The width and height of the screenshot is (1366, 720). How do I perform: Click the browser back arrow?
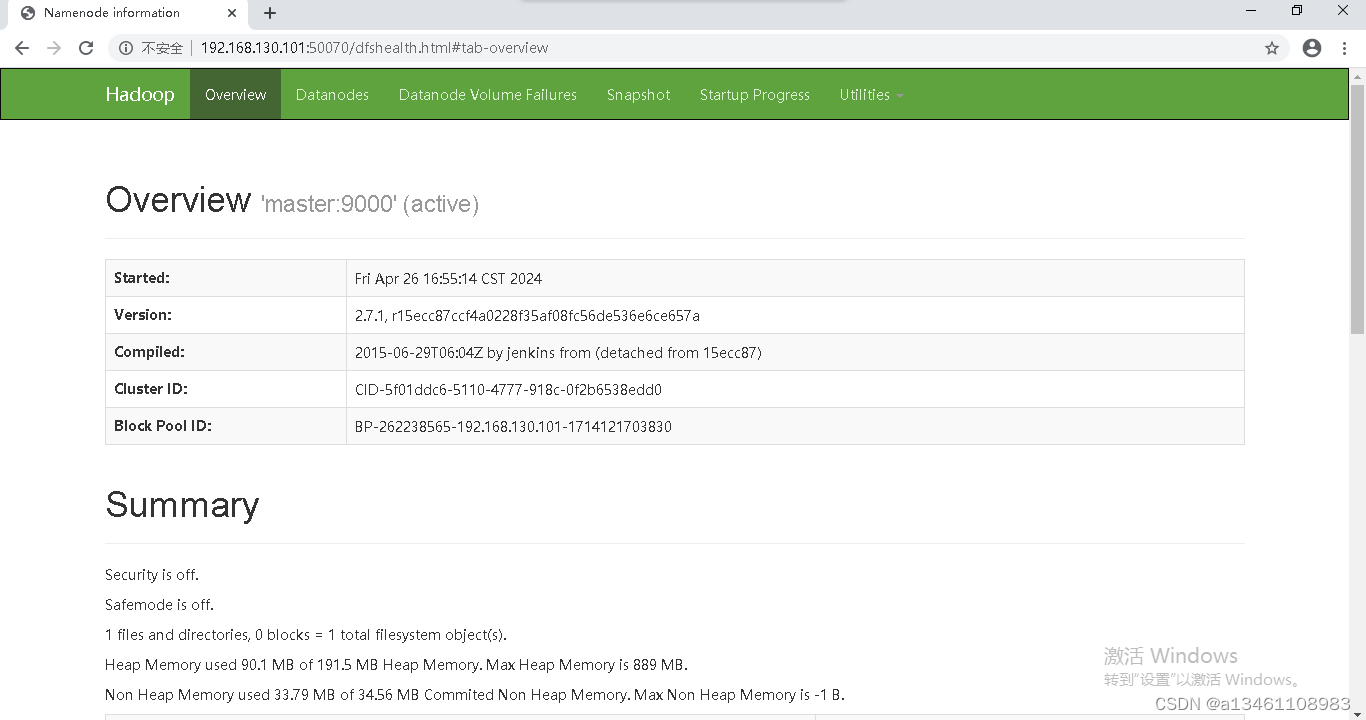22,48
